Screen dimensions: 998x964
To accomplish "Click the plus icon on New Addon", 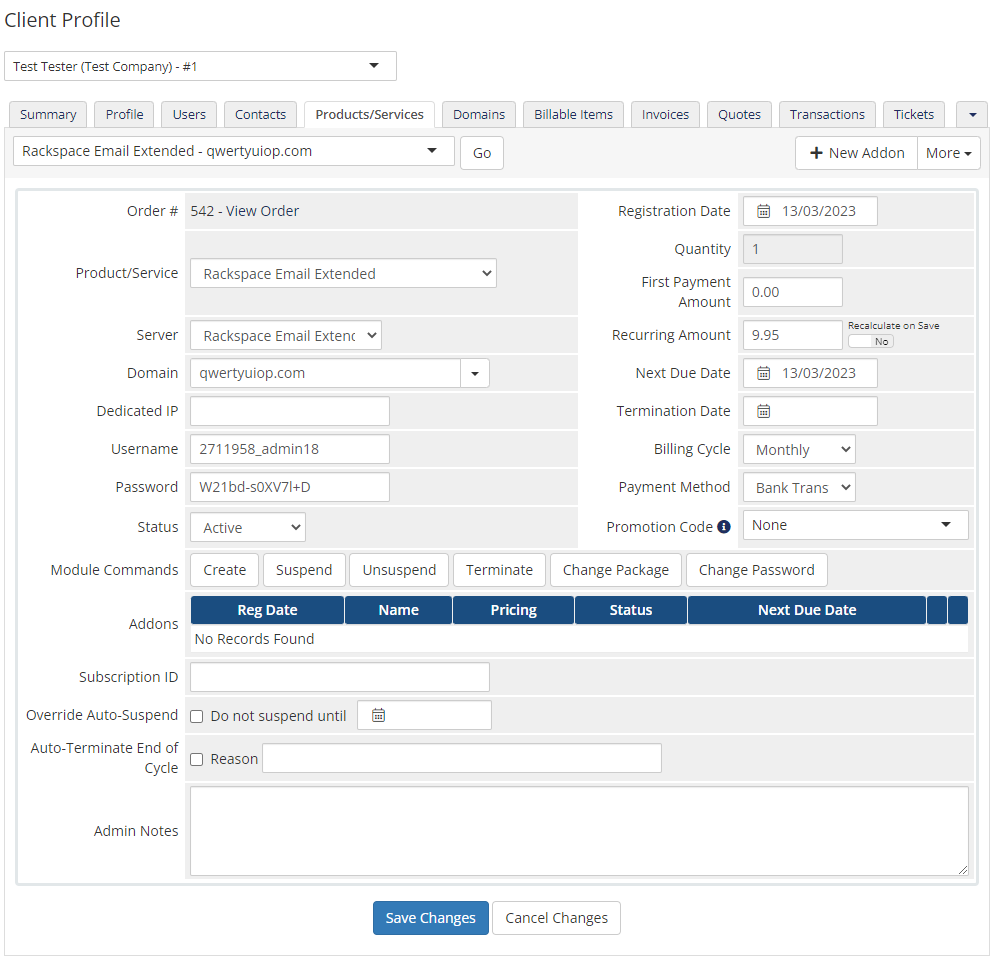I will click(816, 153).
